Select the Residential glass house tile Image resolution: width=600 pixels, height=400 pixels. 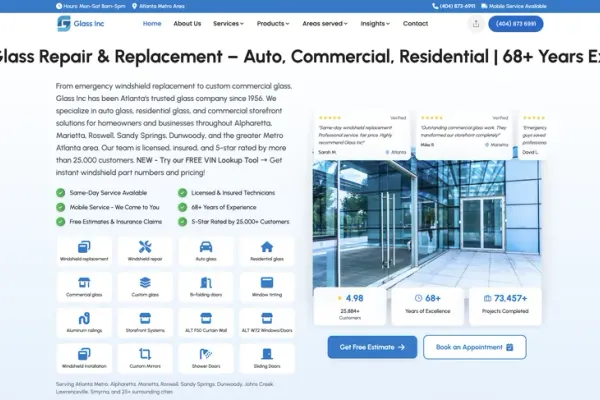267,251
